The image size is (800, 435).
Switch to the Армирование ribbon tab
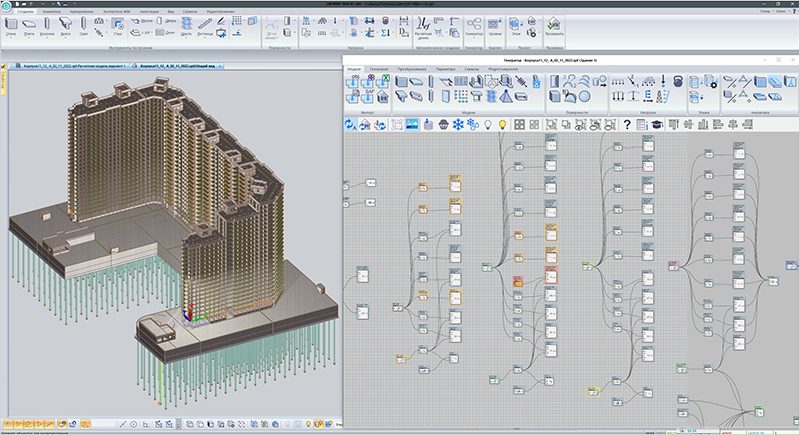coord(81,11)
